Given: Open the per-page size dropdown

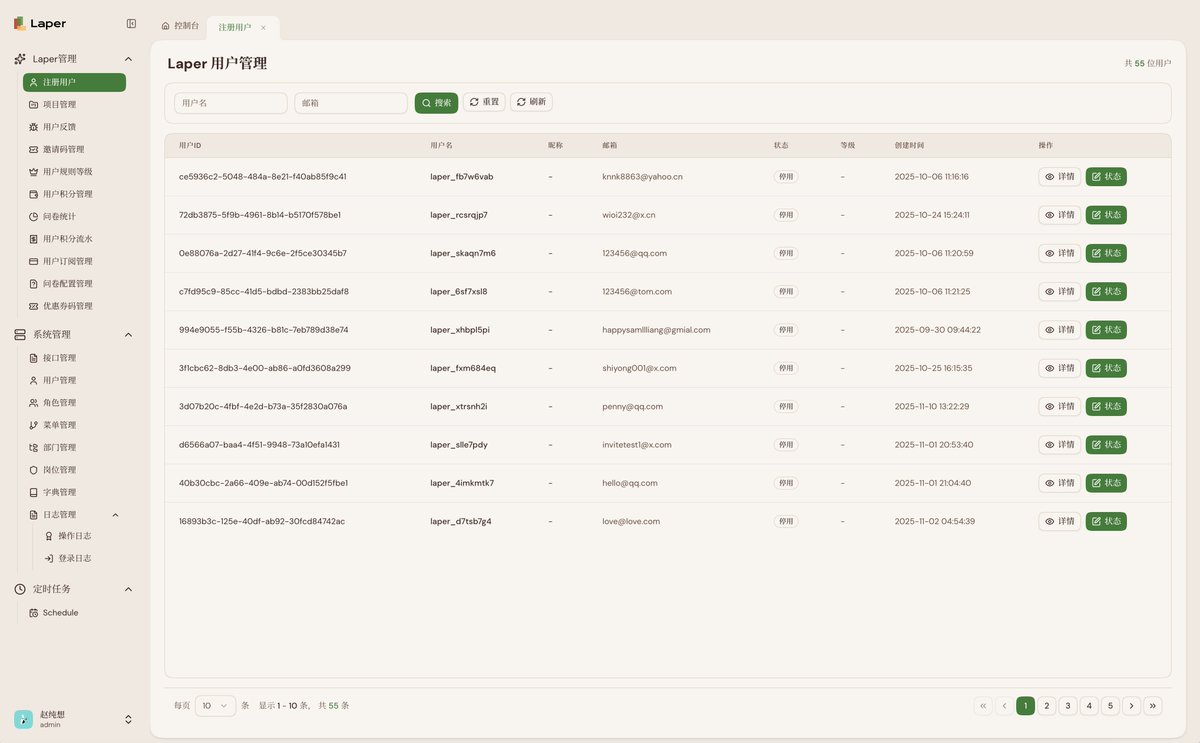Looking at the screenshot, I should (x=216, y=705).
